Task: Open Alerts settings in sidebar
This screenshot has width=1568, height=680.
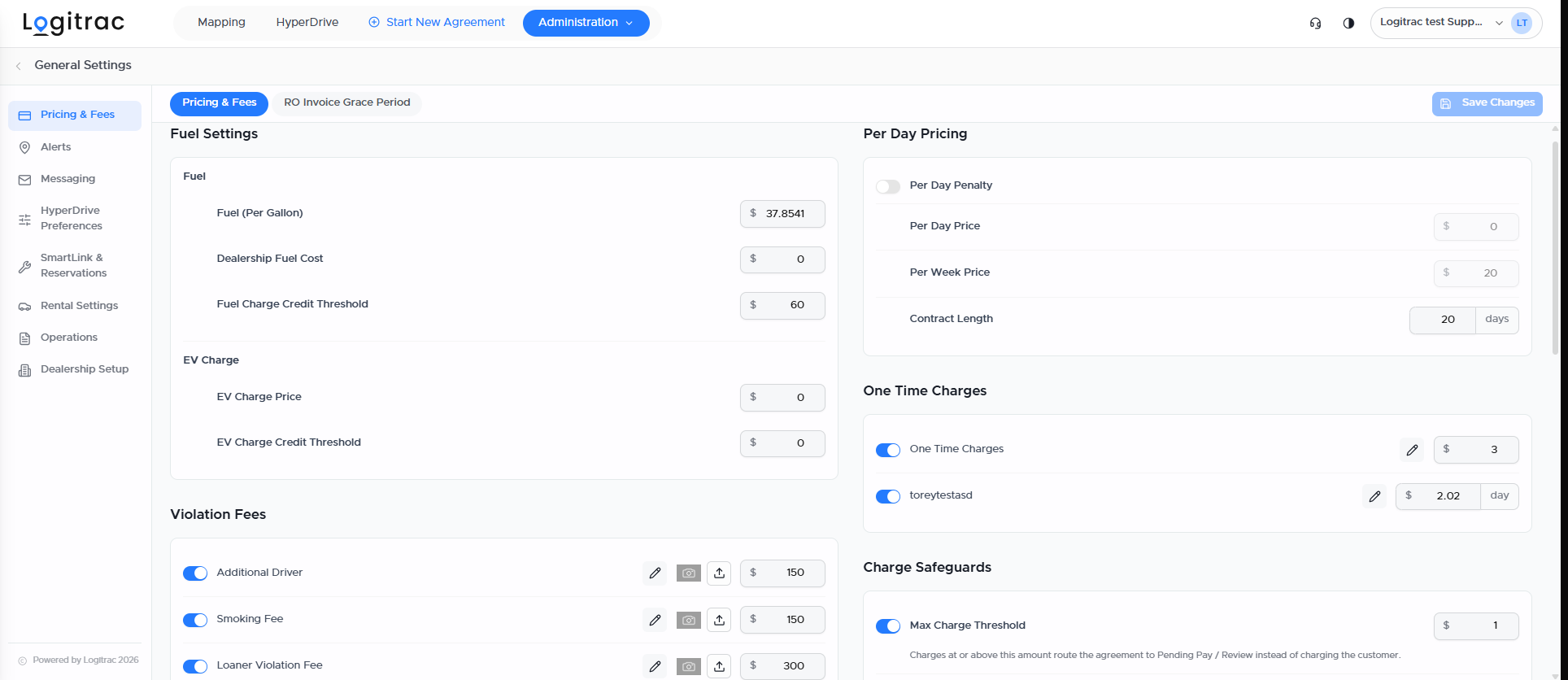Action: [x=75, y=147]
